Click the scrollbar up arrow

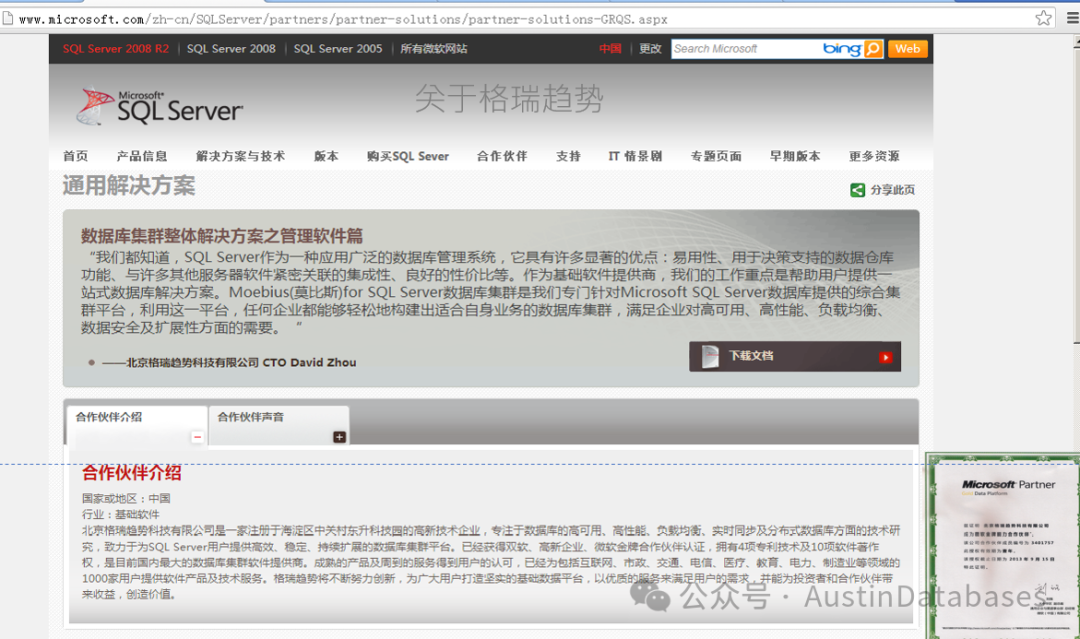[1077, 41]
